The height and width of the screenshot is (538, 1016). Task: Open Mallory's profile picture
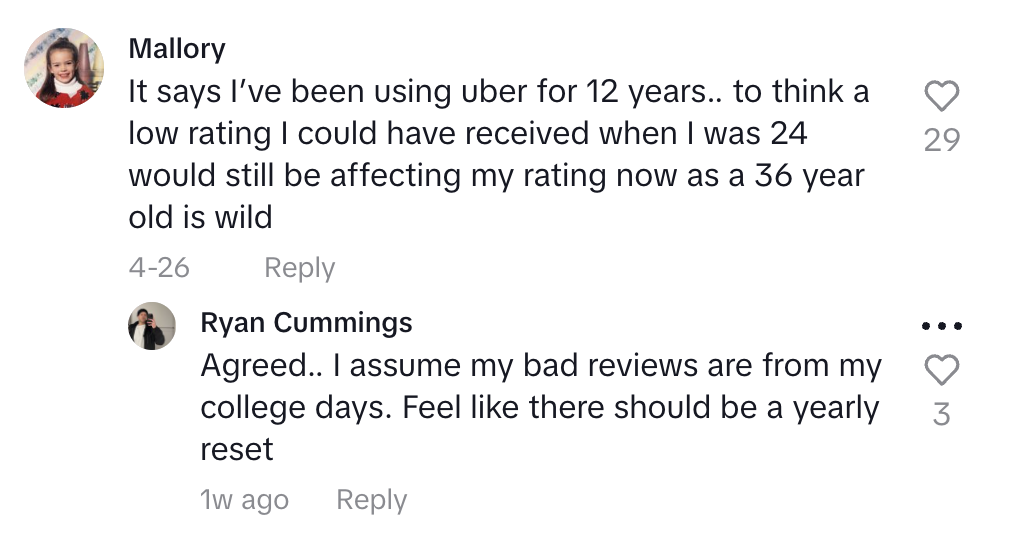point(65,68)
